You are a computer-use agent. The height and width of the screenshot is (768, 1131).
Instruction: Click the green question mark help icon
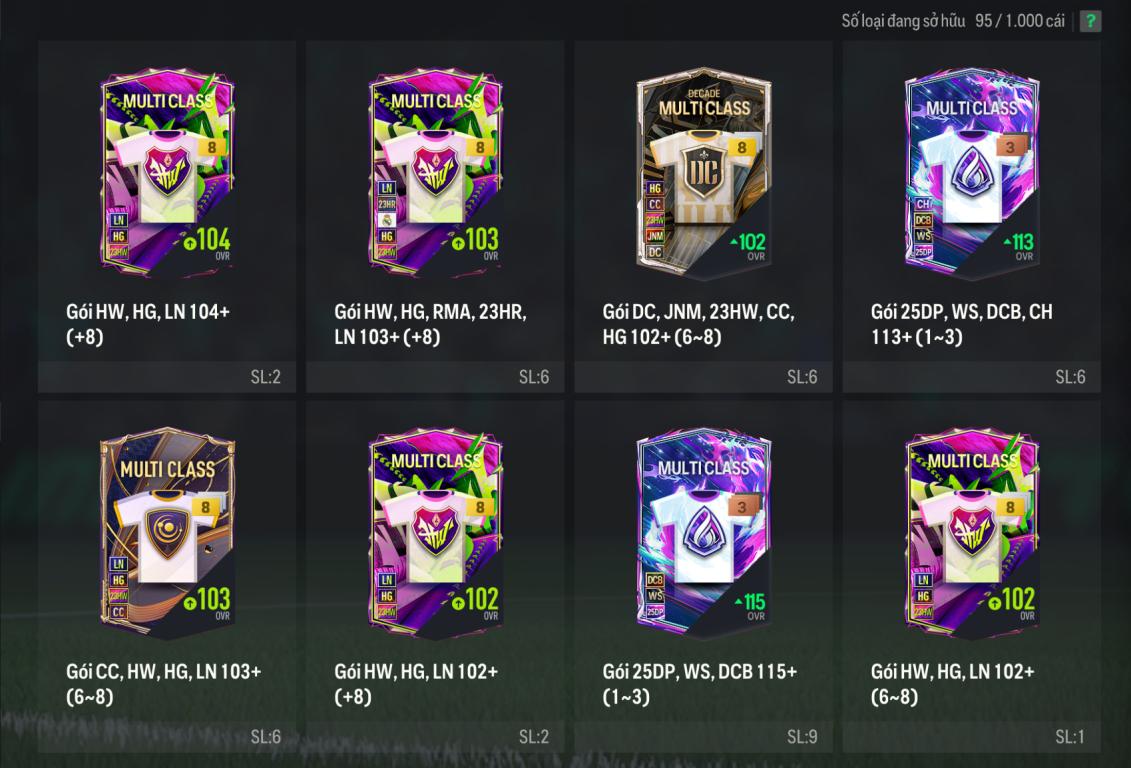point(1090,21)
